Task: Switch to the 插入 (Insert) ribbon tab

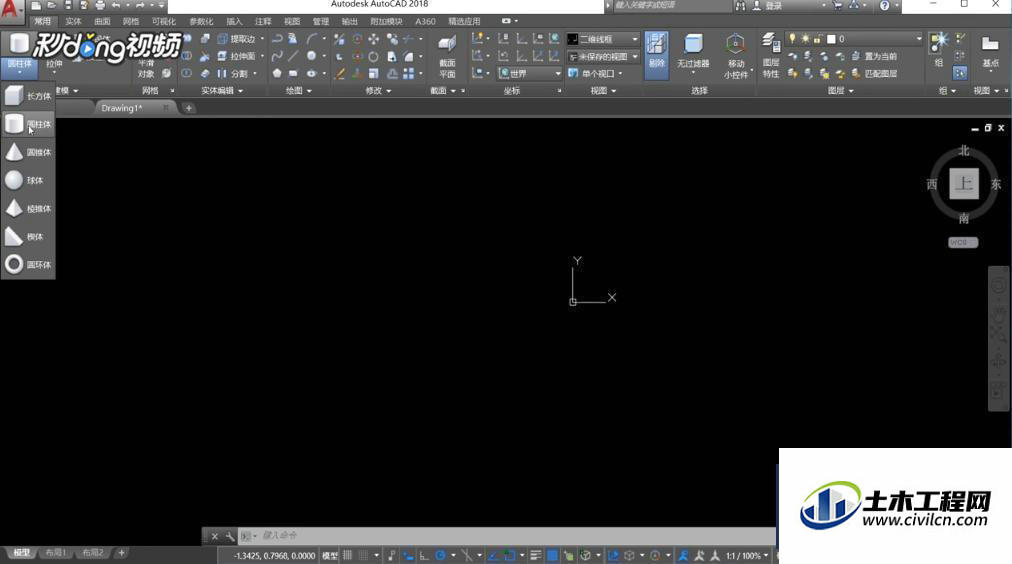Action: pos(234,21)
